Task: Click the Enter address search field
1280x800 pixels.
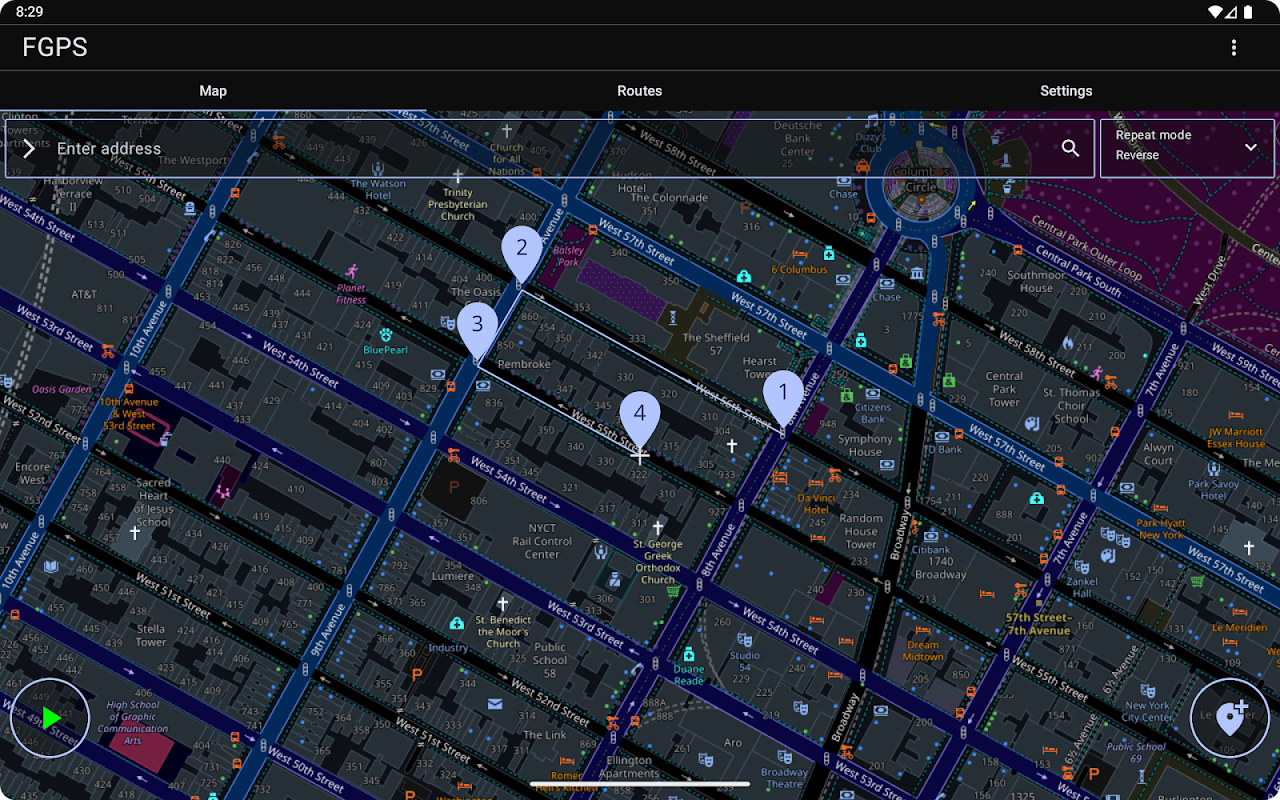Action: [x=550, y=148]
